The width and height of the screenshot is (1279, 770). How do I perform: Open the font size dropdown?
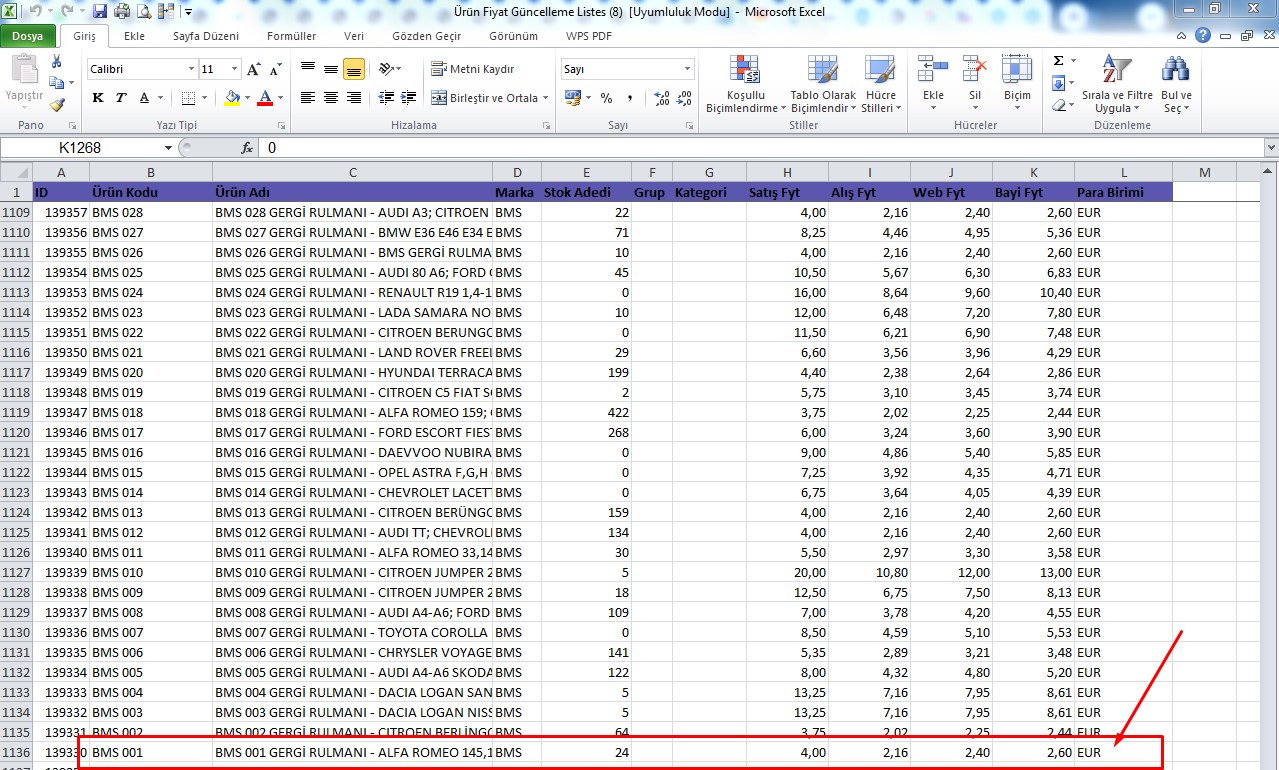tap(235, 70)
